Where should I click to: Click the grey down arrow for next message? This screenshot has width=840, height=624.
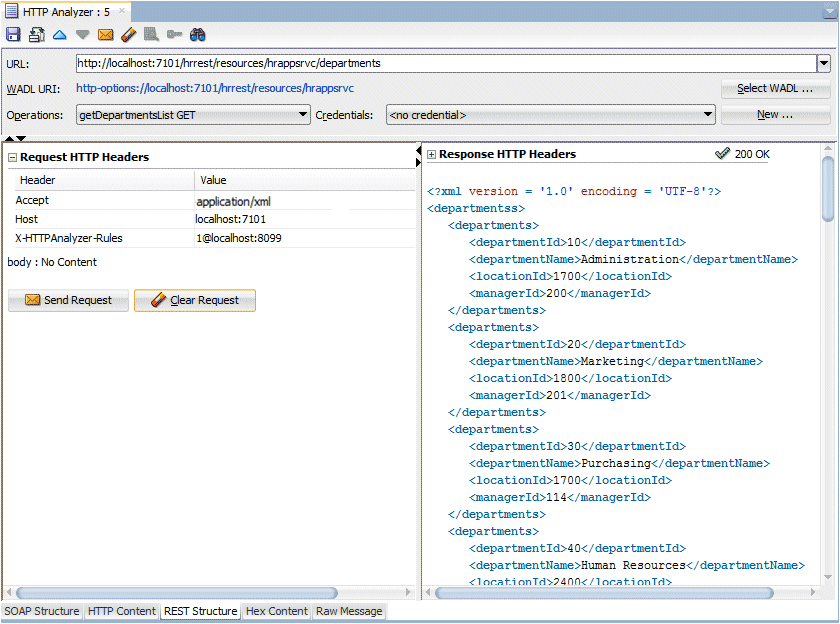[x=82, y=35]
